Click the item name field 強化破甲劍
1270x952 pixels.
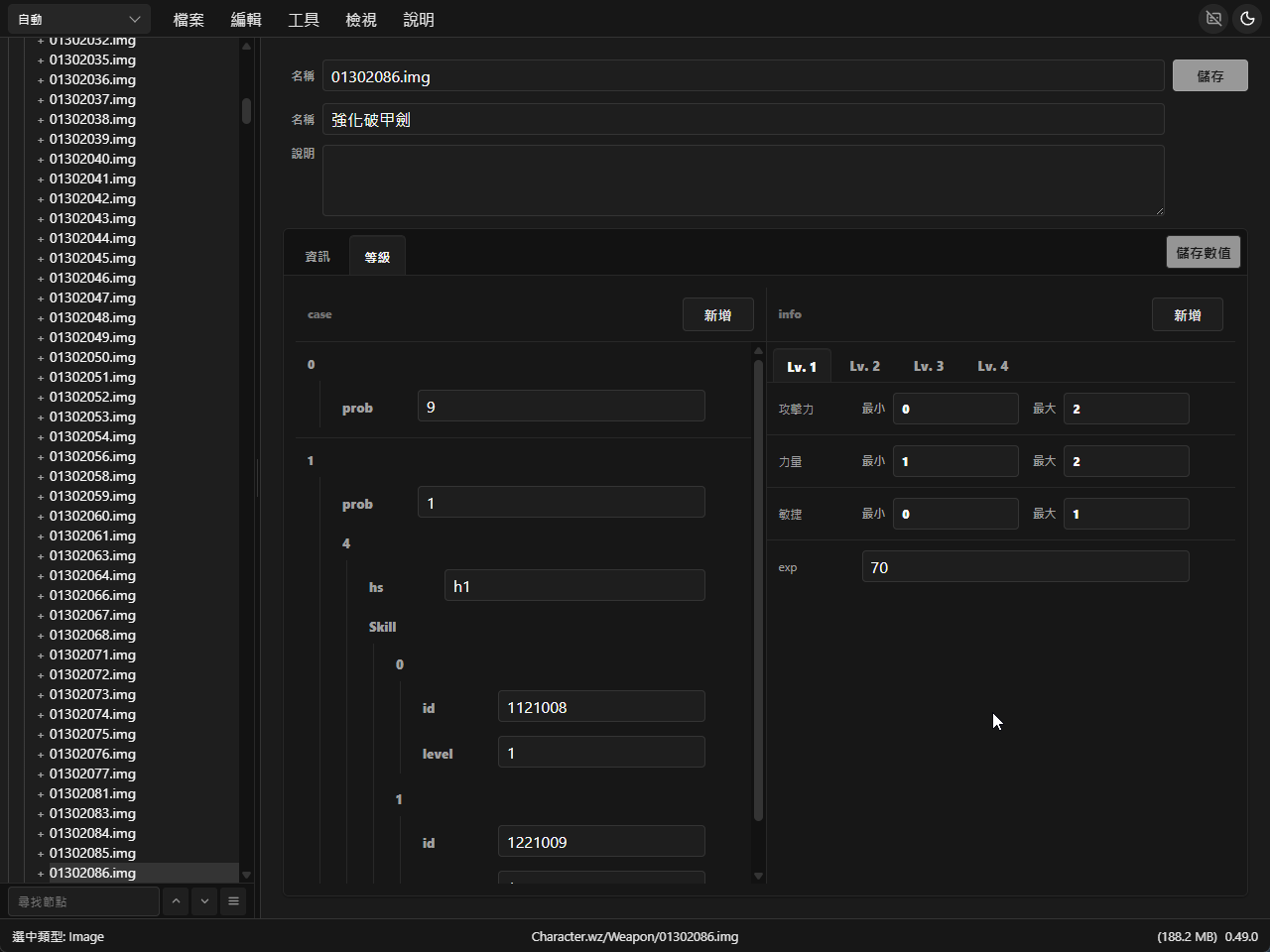(743, 119)
